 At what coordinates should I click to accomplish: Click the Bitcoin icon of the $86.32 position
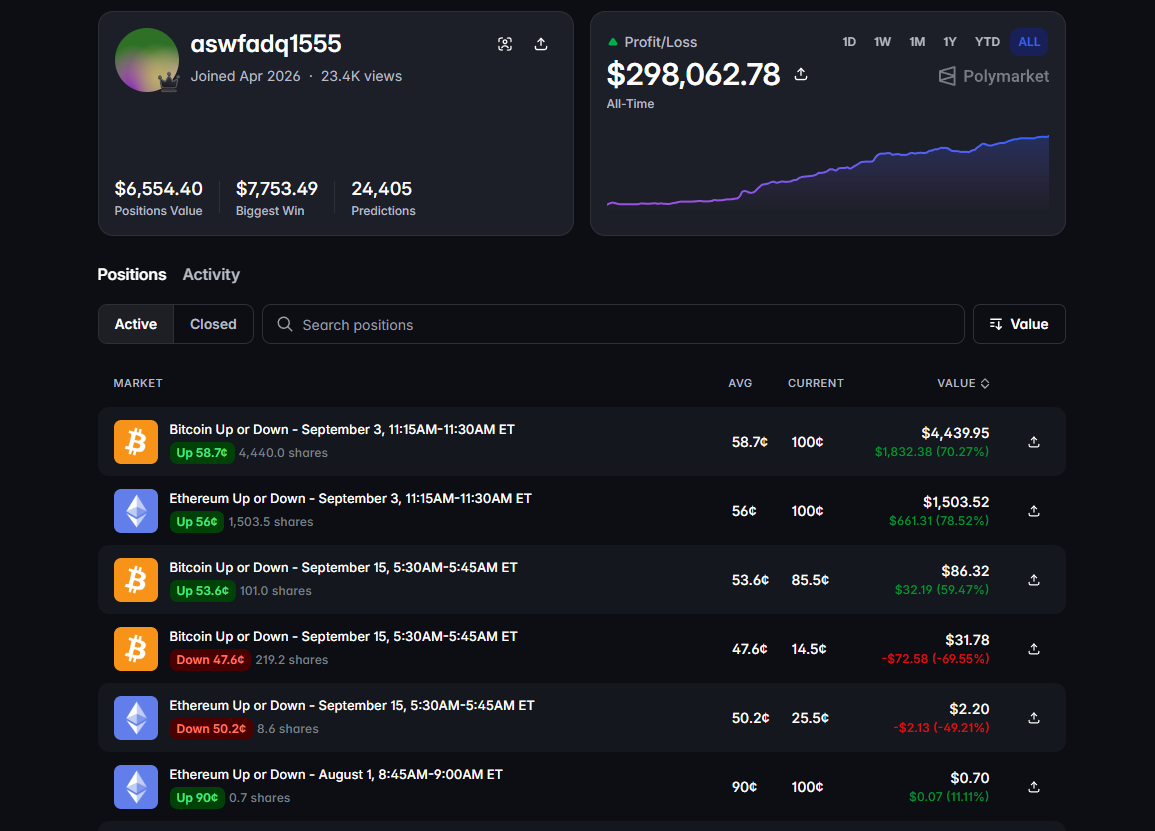[x=136, y=580]
